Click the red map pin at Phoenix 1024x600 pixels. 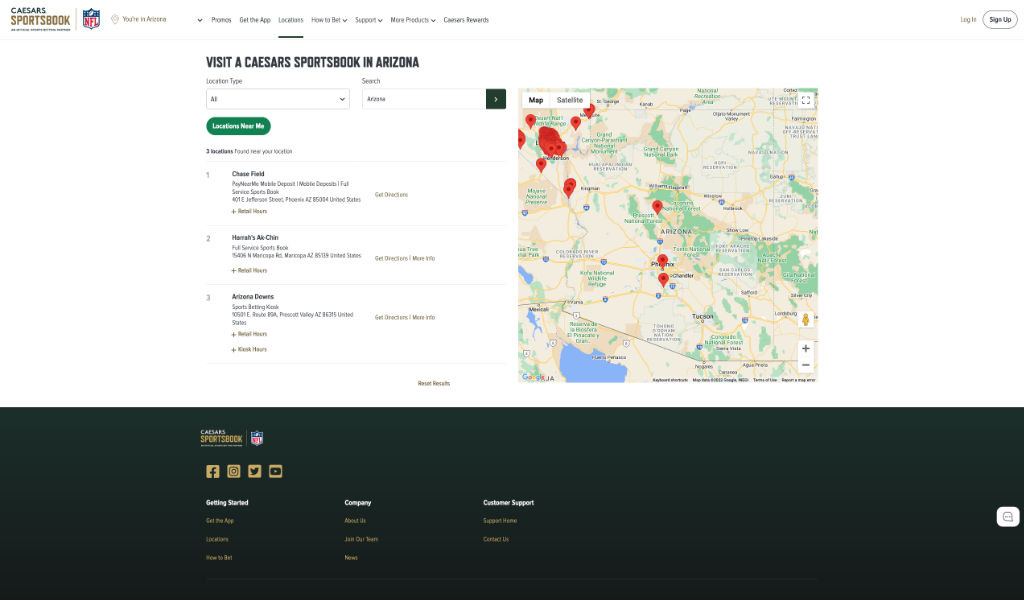[x=663, y=261]
